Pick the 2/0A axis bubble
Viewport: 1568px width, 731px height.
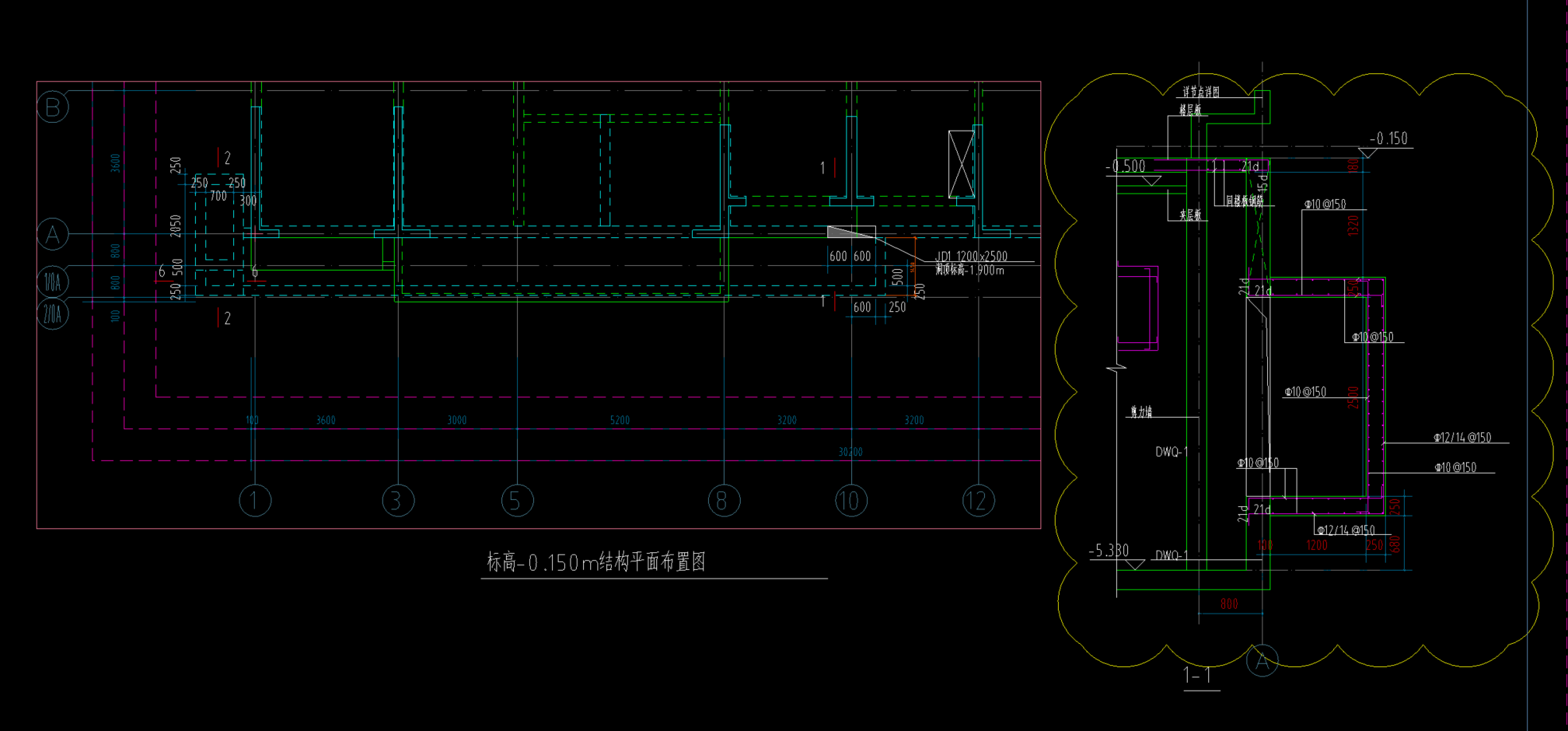53,314
